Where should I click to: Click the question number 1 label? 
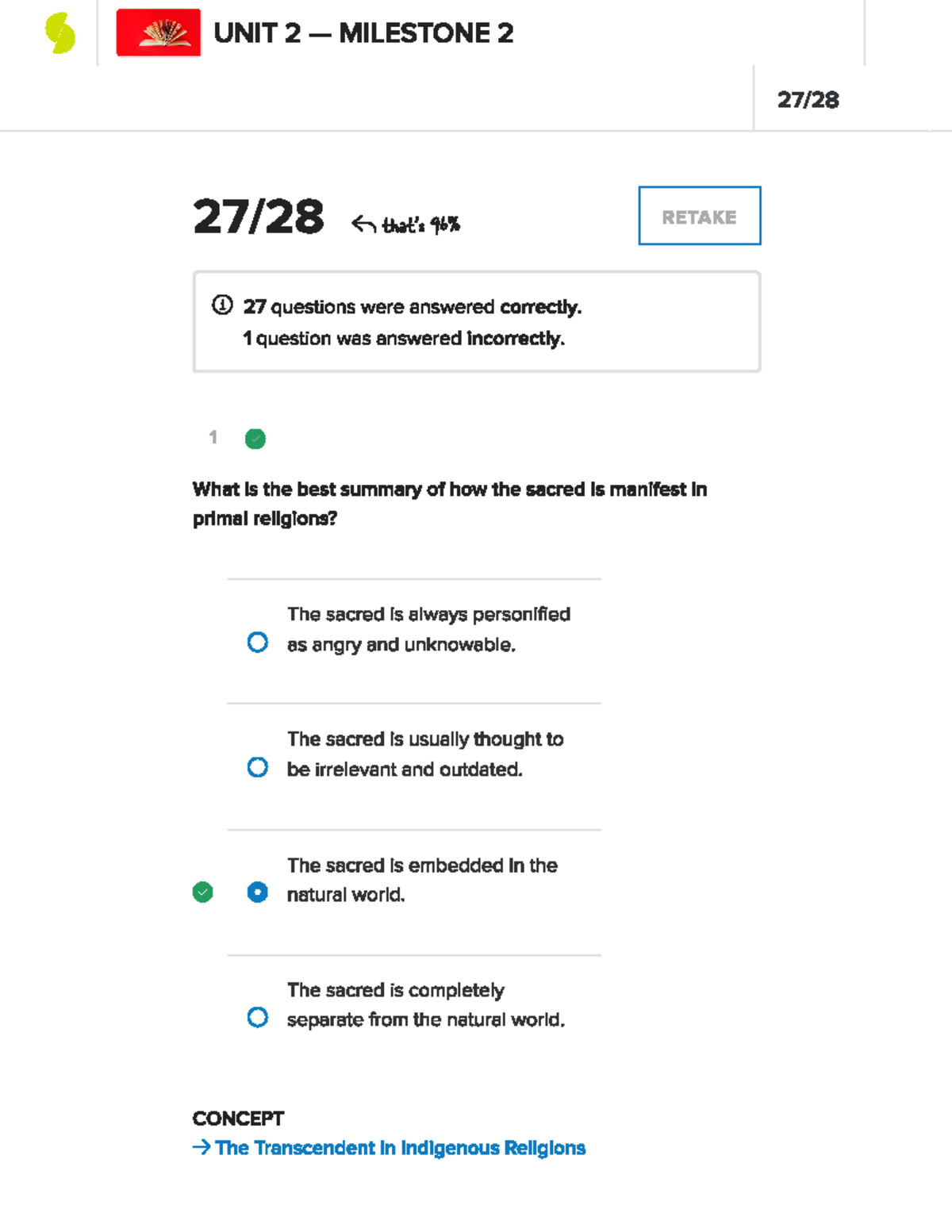[x=213, y=437]
